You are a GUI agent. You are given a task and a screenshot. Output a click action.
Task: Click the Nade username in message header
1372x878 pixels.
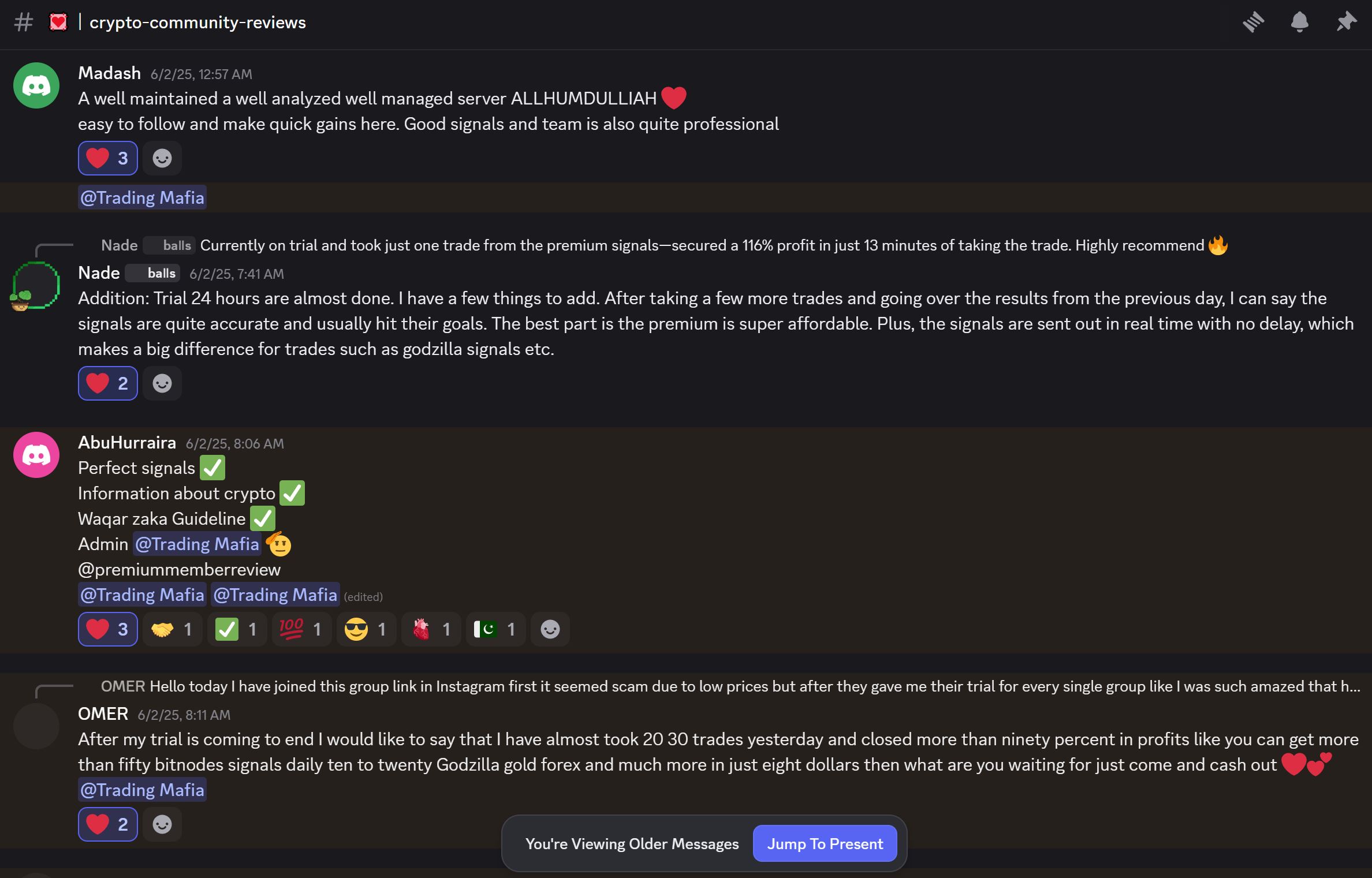click(x=99, y=273)
